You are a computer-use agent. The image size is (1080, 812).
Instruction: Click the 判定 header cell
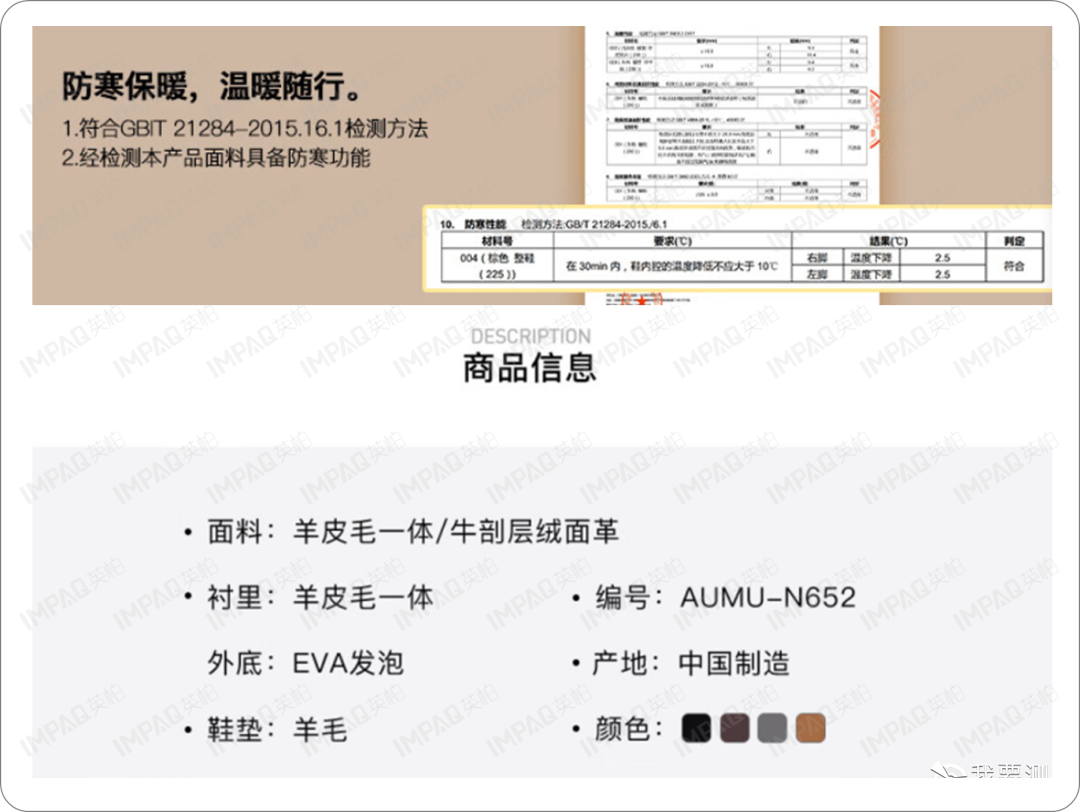click(1014, 240)
